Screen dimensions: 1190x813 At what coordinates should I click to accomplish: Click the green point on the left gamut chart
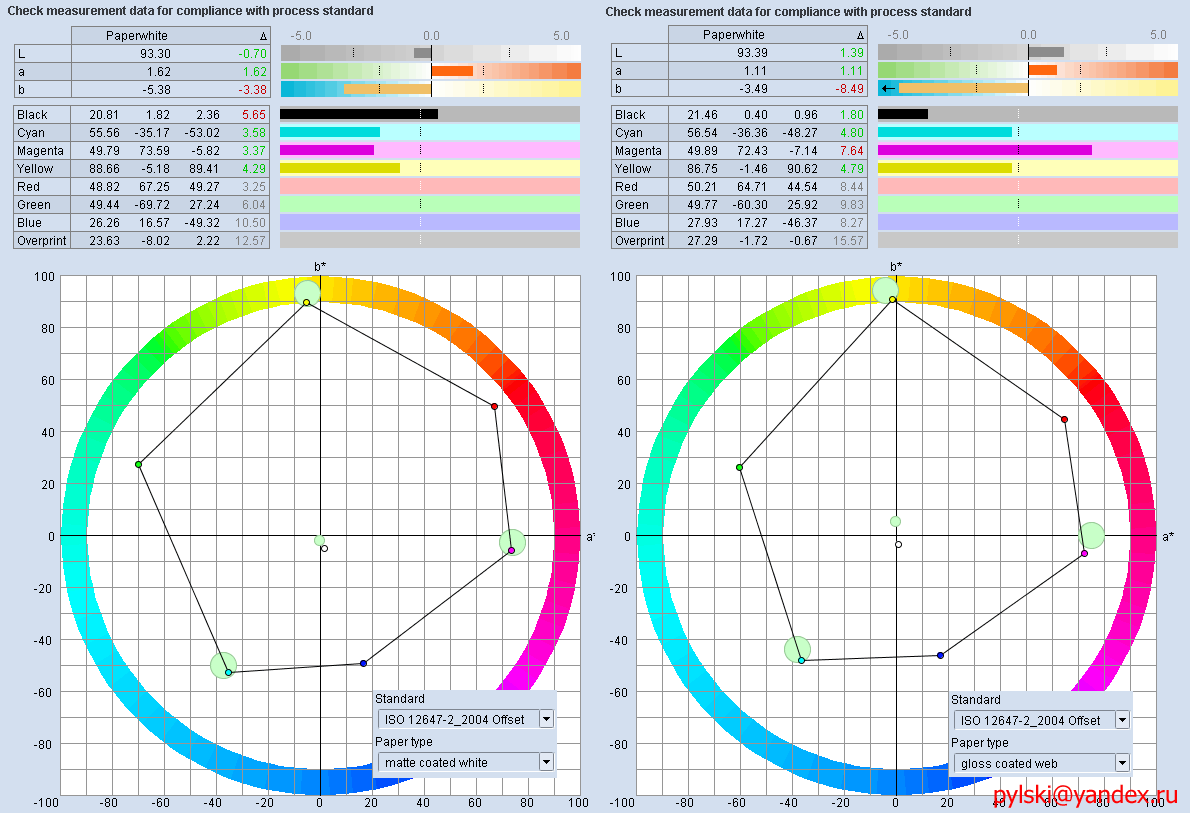(x=139, y=464)
